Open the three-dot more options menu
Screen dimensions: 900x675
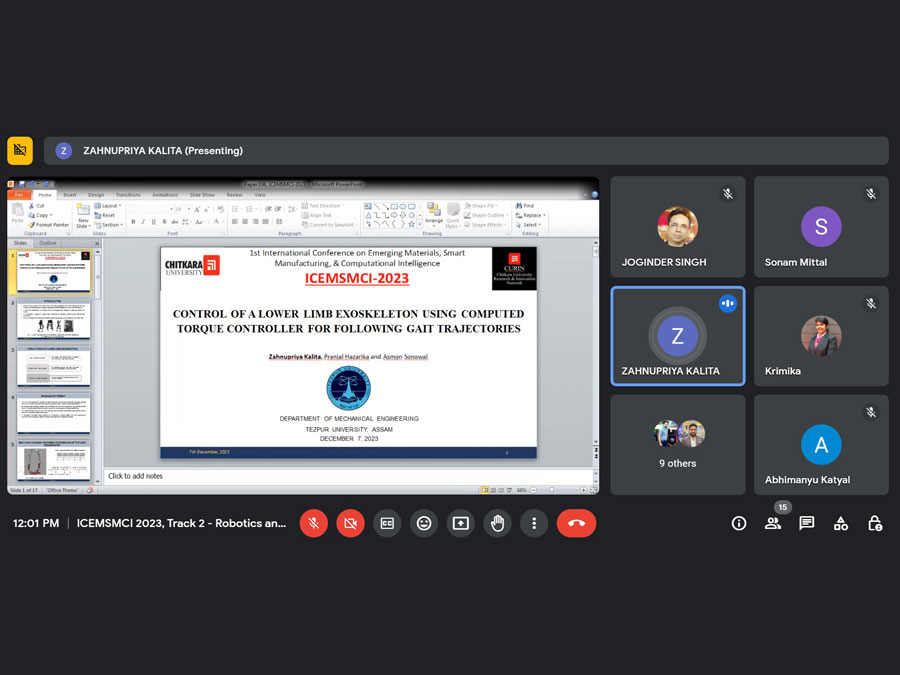tap(534, 523)
